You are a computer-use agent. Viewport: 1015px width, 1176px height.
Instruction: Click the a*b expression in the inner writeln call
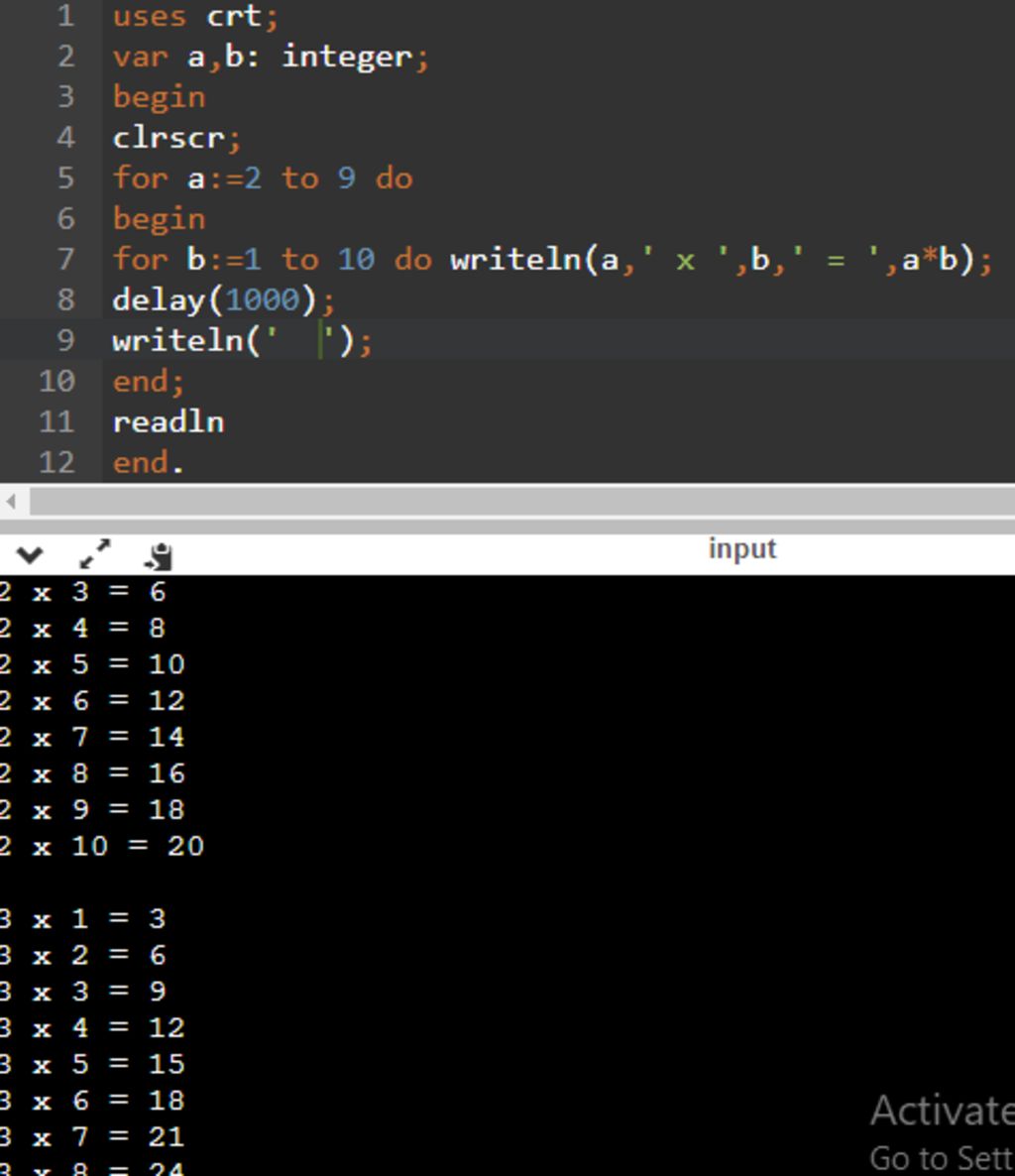coord(930,260)
